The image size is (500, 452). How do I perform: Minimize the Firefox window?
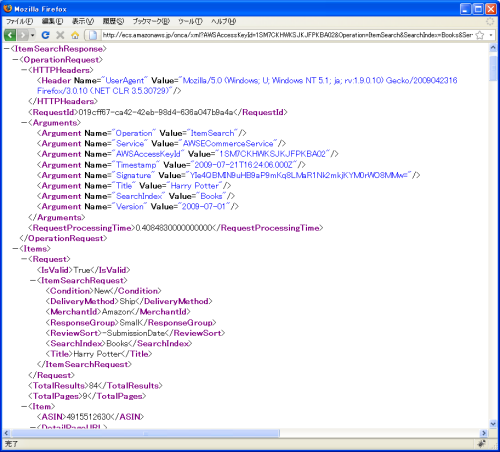point(466,9)
